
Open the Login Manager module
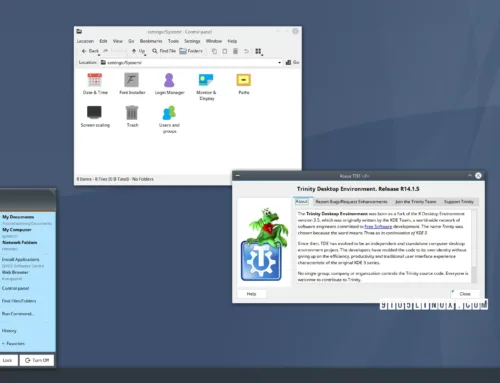(169, 84)
